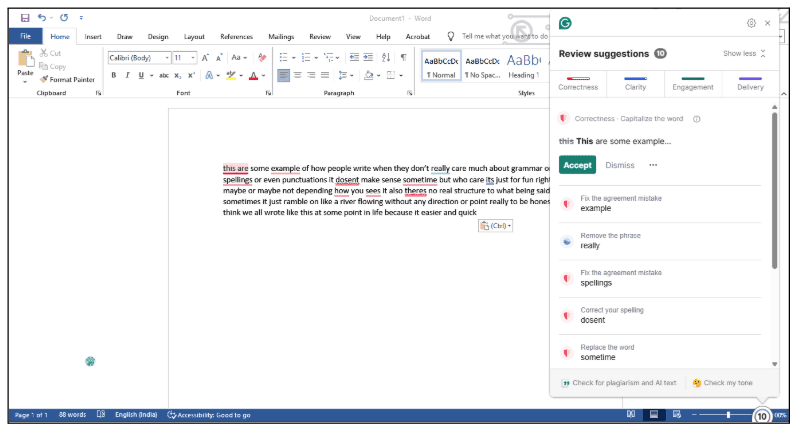The height and width of the screenshot is (430, 796).
Task: Center align the paragraph
Action: tap(297, 75)
